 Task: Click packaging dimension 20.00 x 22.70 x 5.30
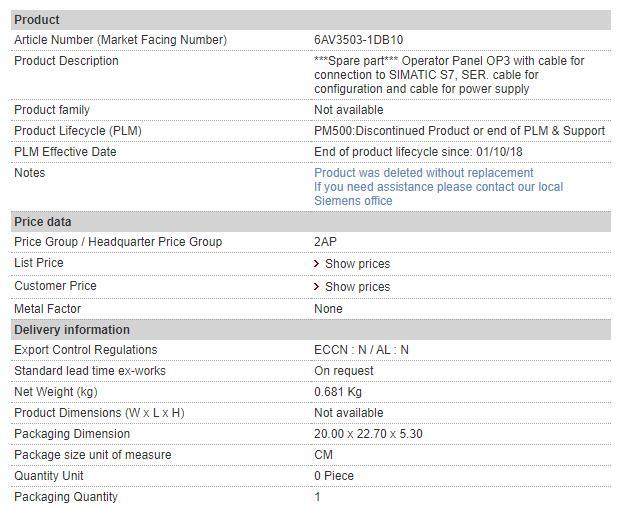[368, 434]
